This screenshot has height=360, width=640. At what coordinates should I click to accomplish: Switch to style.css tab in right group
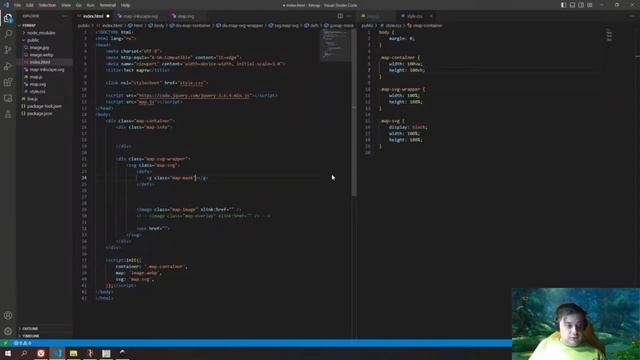point(414,16)
